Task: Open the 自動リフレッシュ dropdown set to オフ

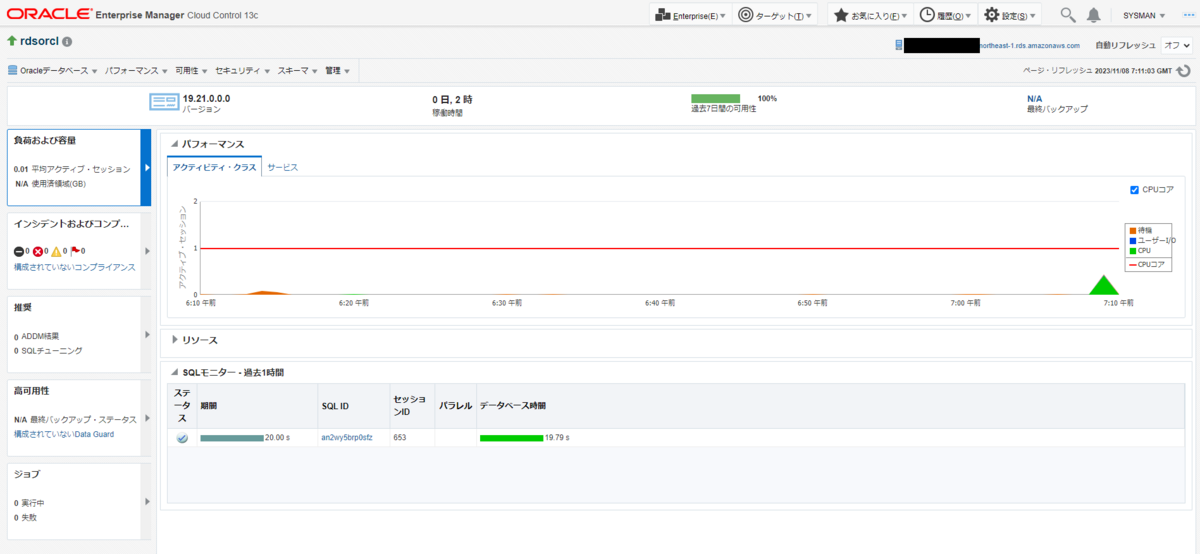Action: tap(1178, 46)
